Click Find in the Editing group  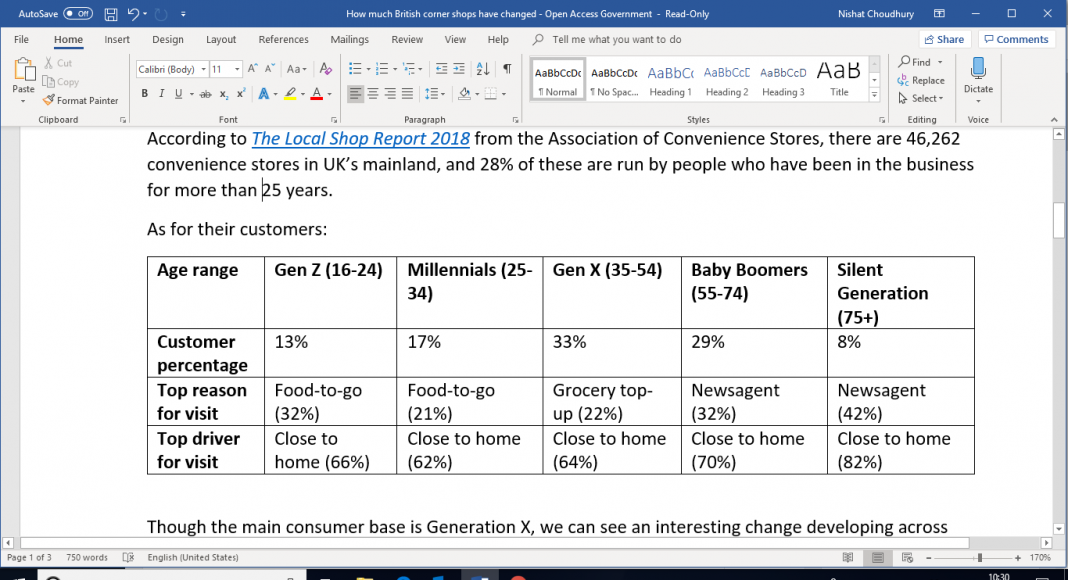point(915,62)
